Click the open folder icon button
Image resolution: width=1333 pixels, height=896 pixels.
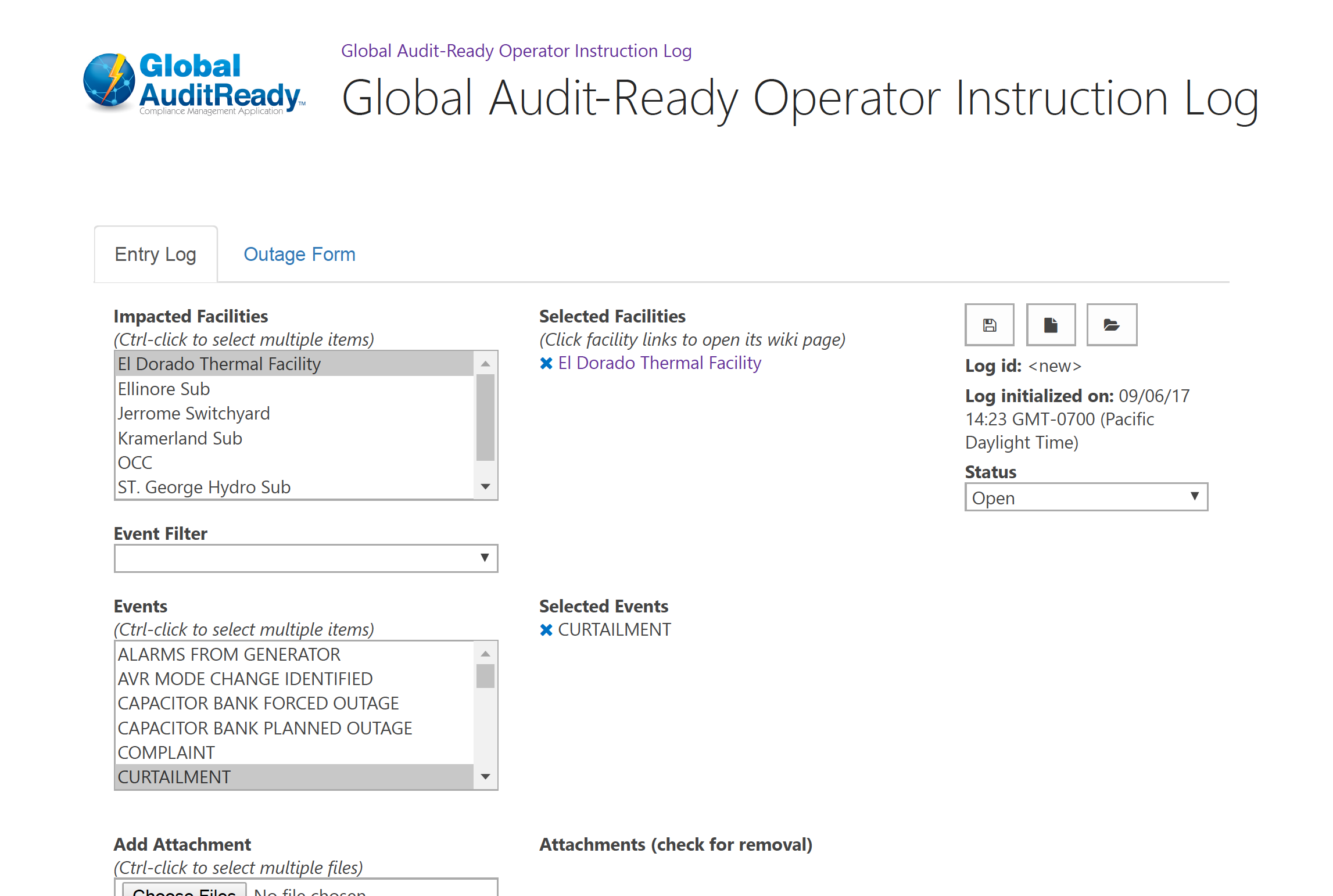(x=1112, y=325)
